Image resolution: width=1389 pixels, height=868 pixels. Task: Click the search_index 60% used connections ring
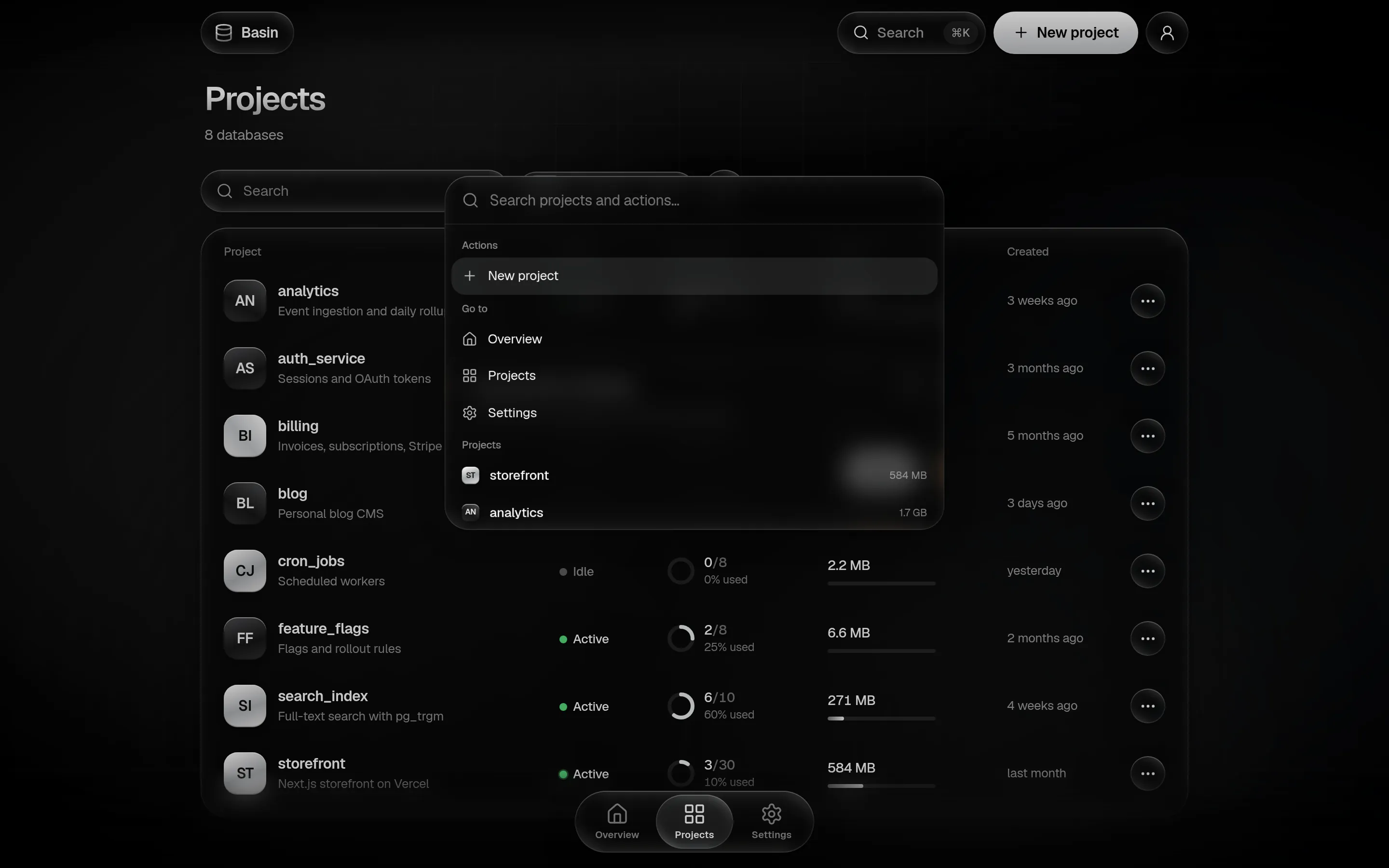(x=681, y=706)
